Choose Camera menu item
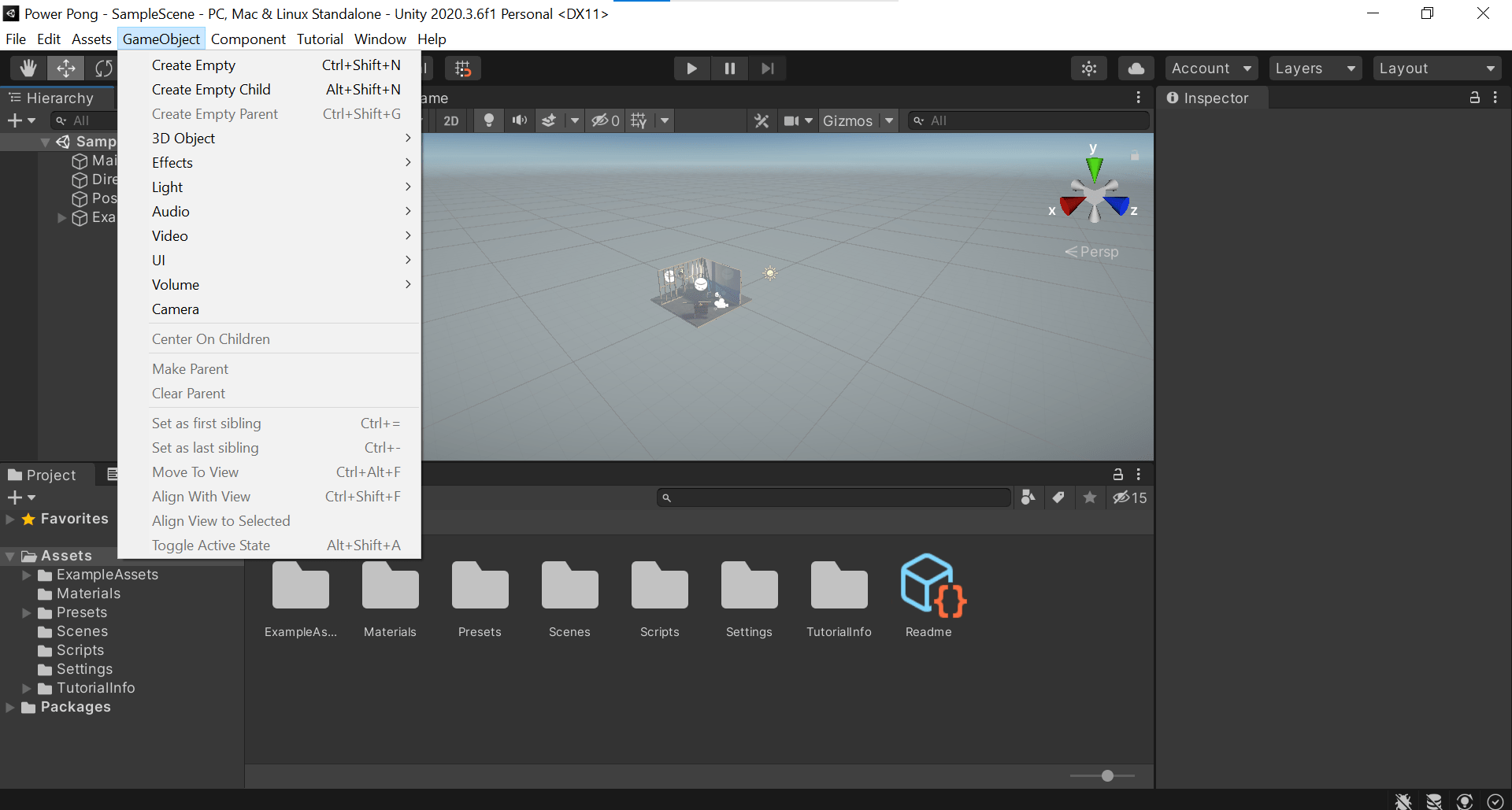Screen dimensions: 1512x810 269,309
